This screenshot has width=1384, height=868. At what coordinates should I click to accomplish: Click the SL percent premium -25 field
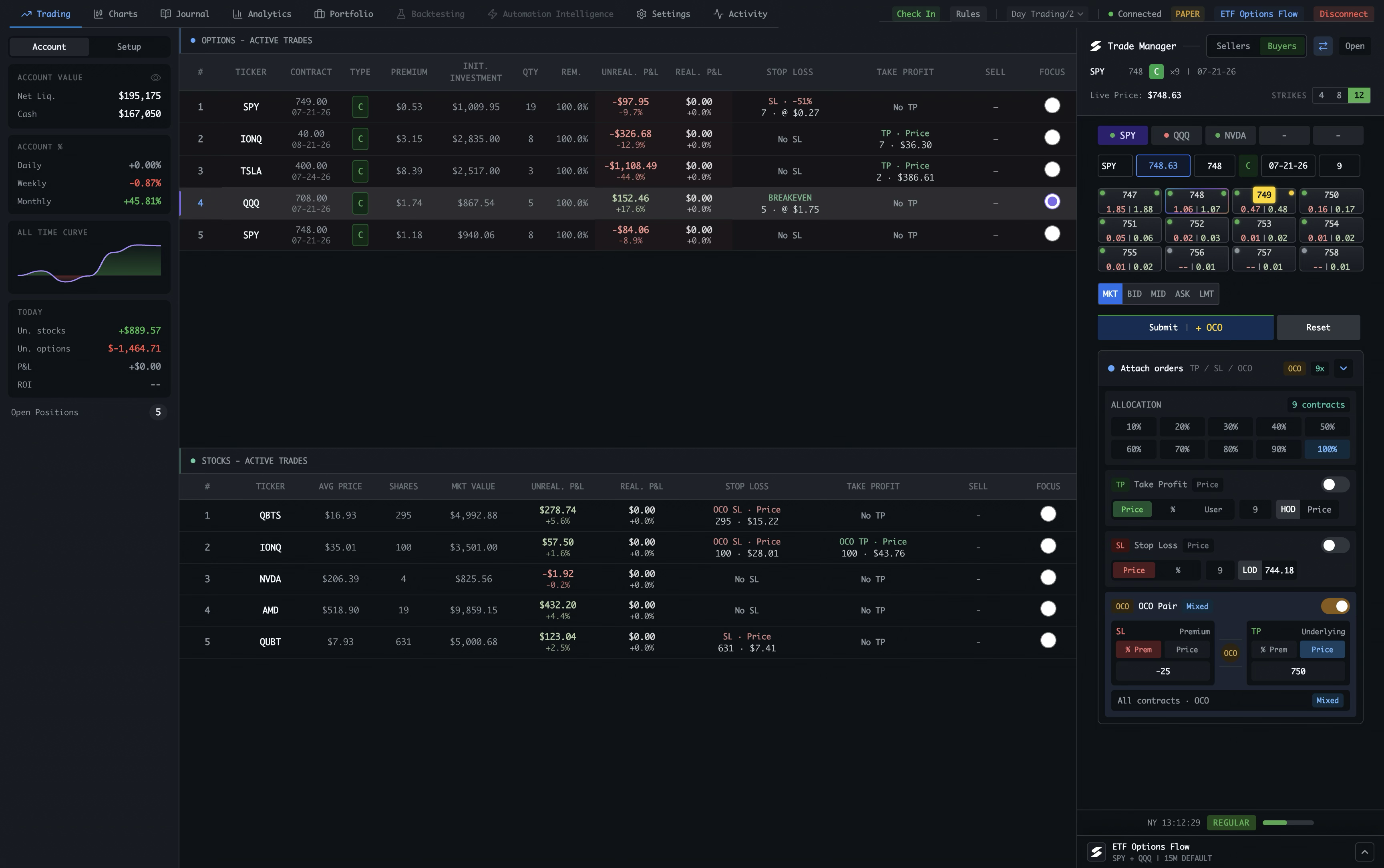pyautogui.click(x=1163, y=671)
